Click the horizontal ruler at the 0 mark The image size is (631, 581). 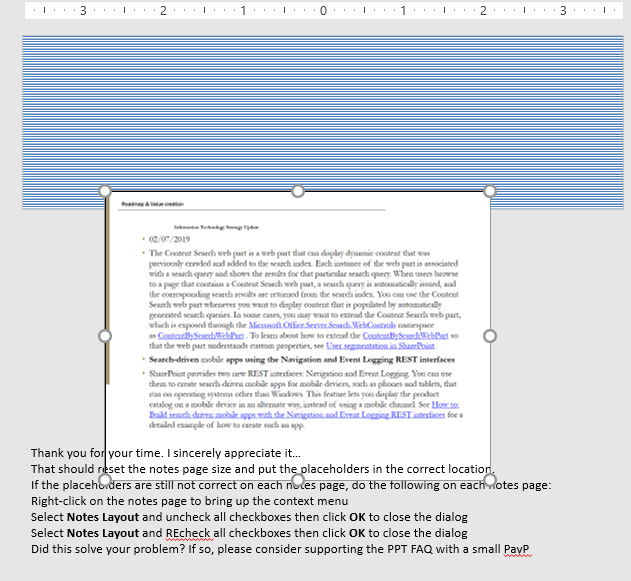click(323, 10)
